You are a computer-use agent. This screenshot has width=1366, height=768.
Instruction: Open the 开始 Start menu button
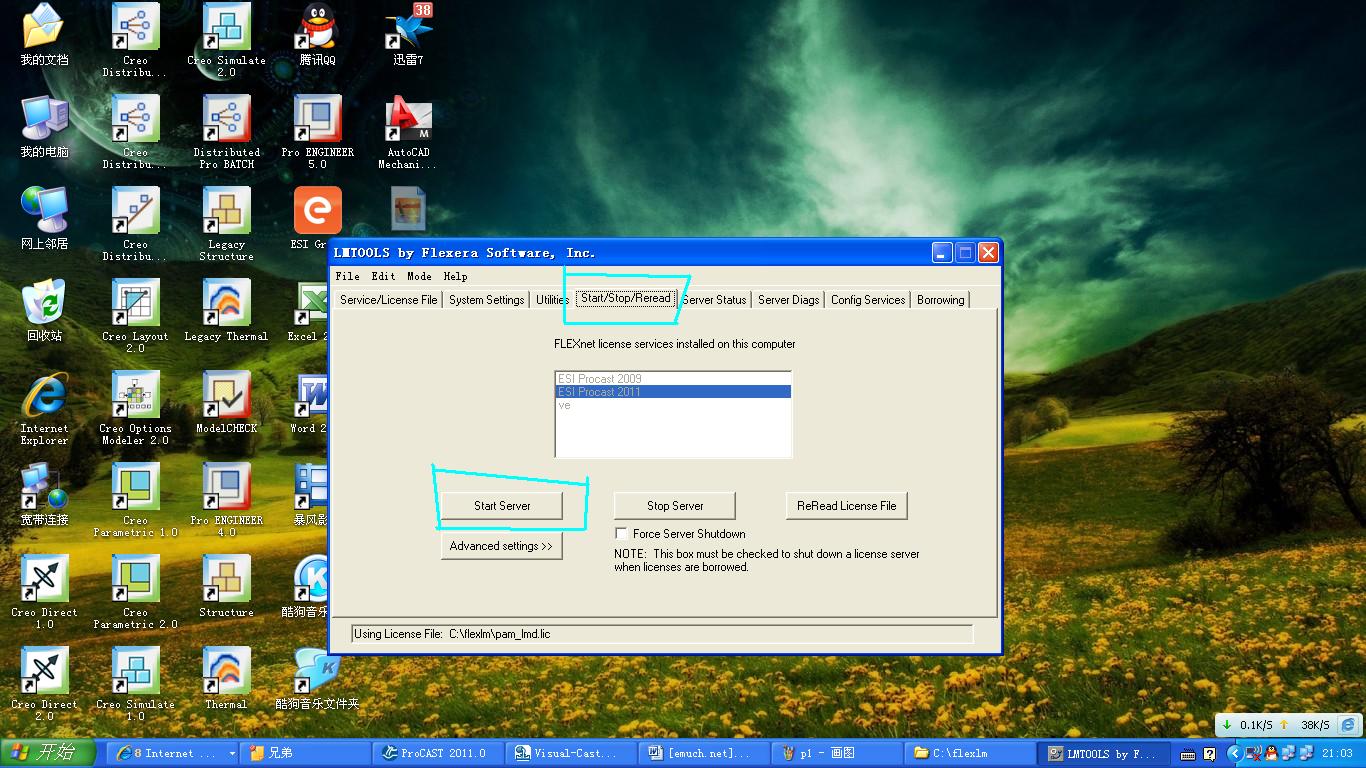(48, 753)
